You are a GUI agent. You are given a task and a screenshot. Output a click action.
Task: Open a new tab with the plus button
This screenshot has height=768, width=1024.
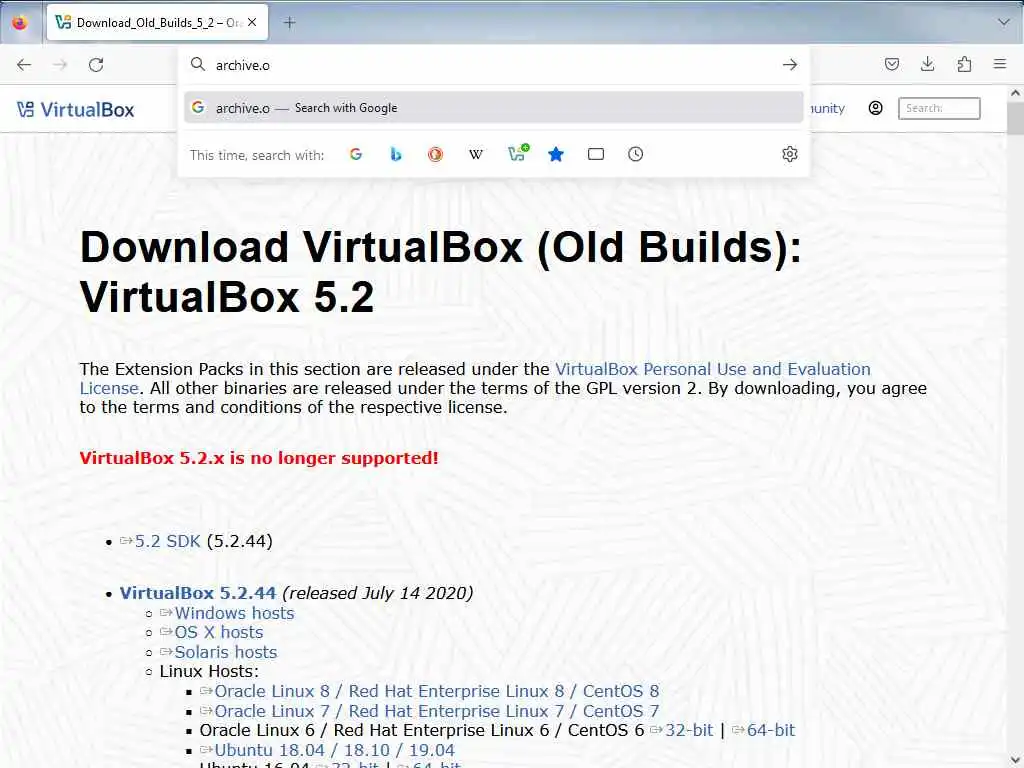point(289,23)
